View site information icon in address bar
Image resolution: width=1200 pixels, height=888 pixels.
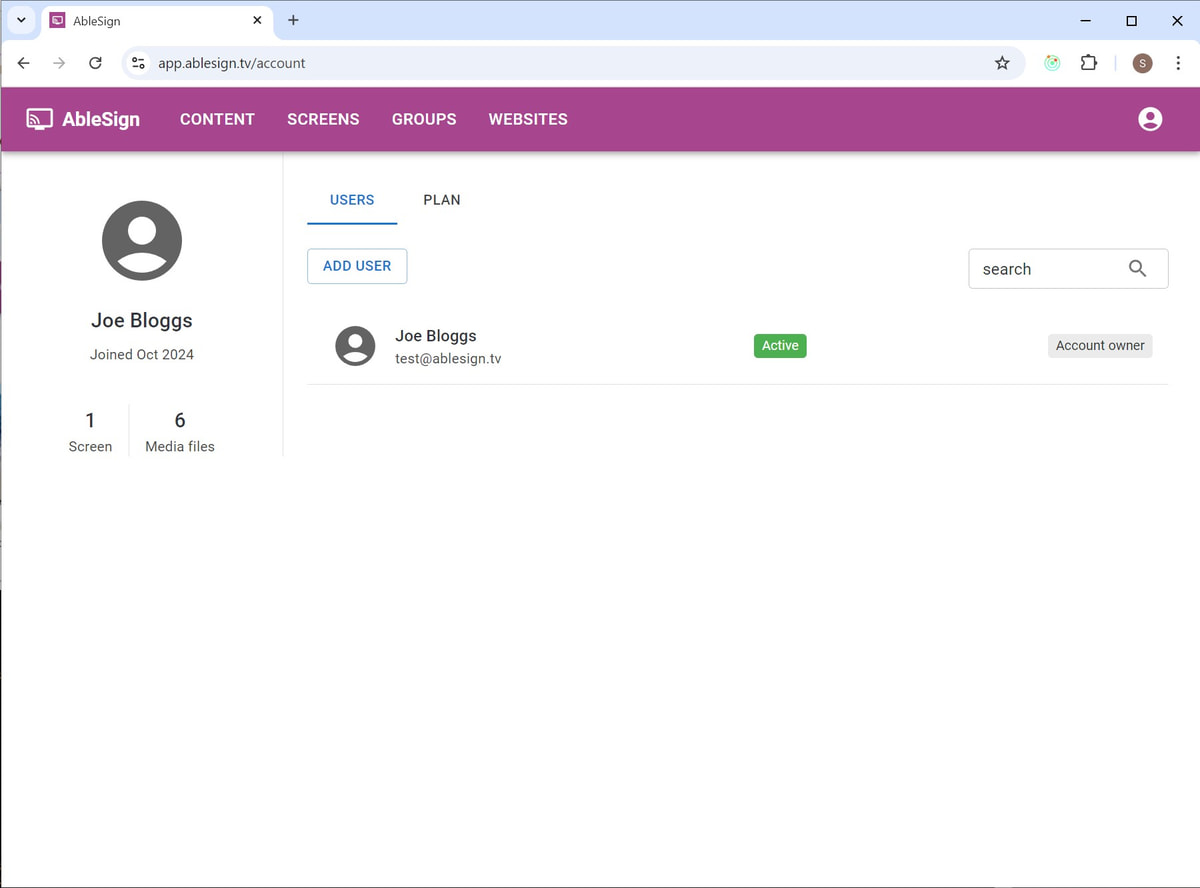pyautogui.click(x=139, y=63)
